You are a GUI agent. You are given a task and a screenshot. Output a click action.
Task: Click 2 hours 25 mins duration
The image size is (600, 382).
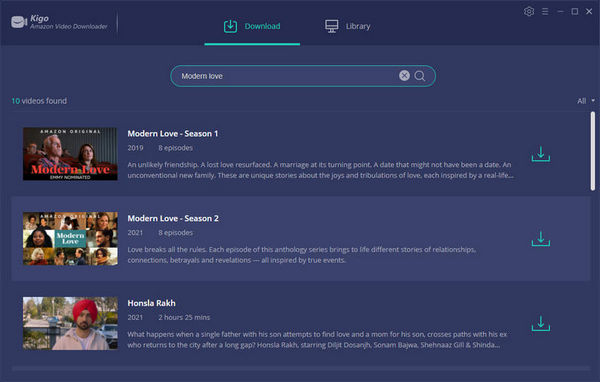184,317
